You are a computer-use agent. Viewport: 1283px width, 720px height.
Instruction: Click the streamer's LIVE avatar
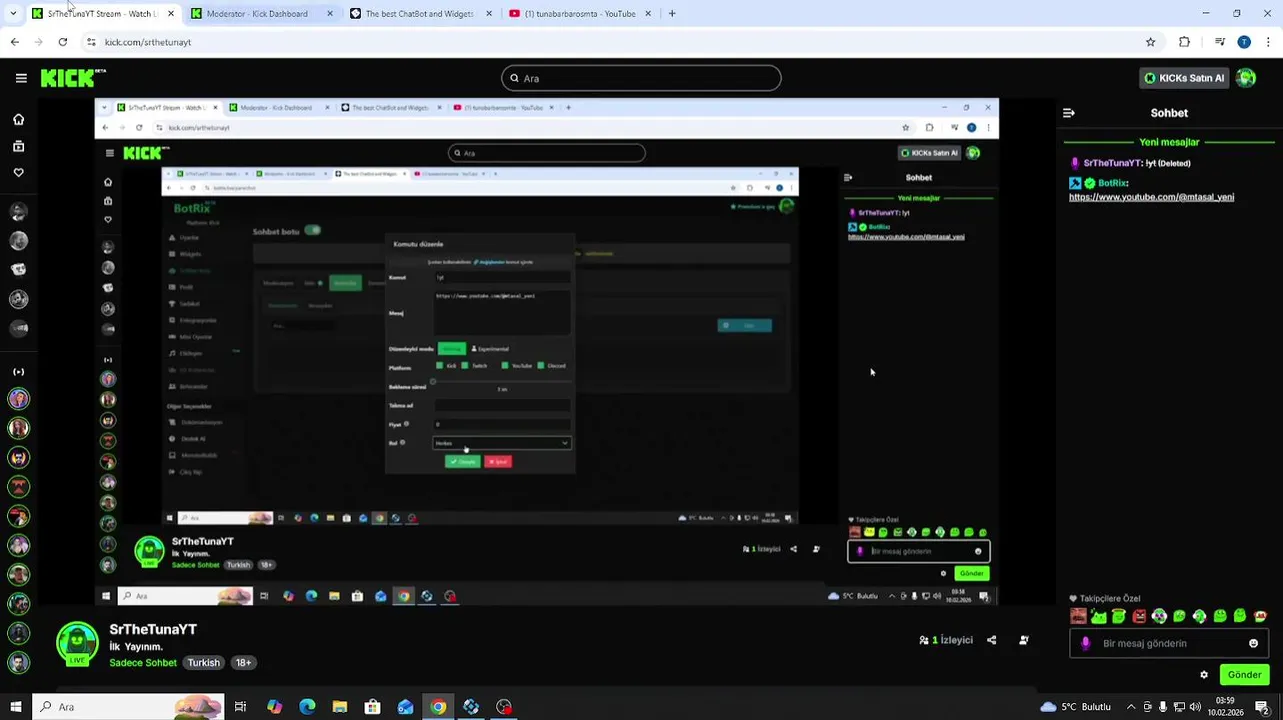click(77, 644)
